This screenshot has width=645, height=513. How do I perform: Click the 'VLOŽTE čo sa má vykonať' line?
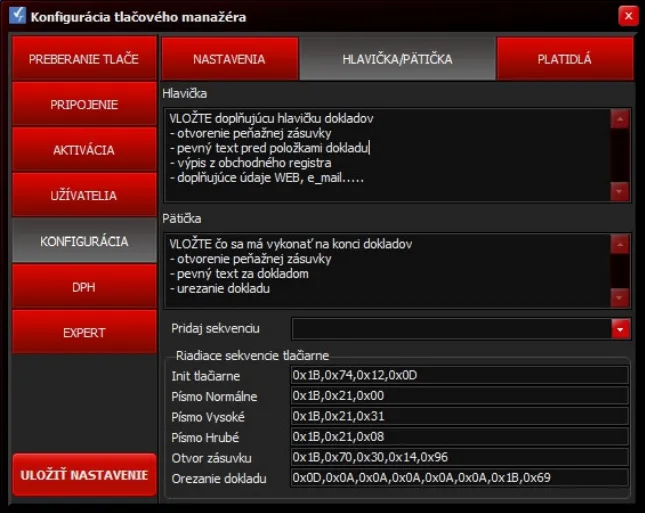tap(290, 244)
